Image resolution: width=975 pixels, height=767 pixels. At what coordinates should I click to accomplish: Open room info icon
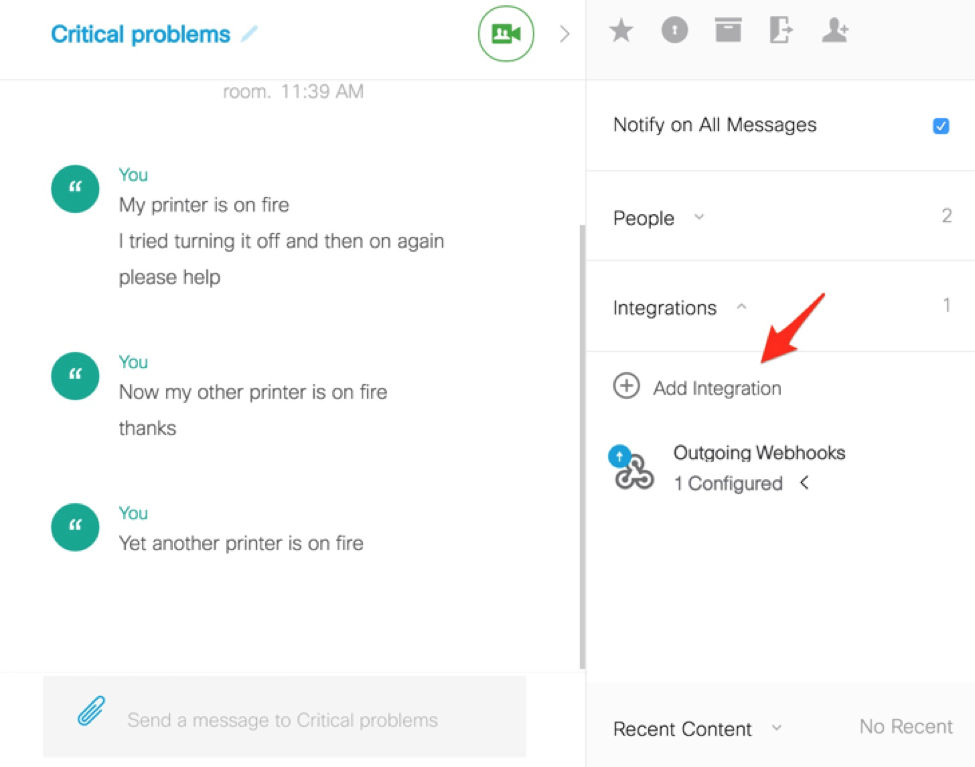tap(675, 31)
